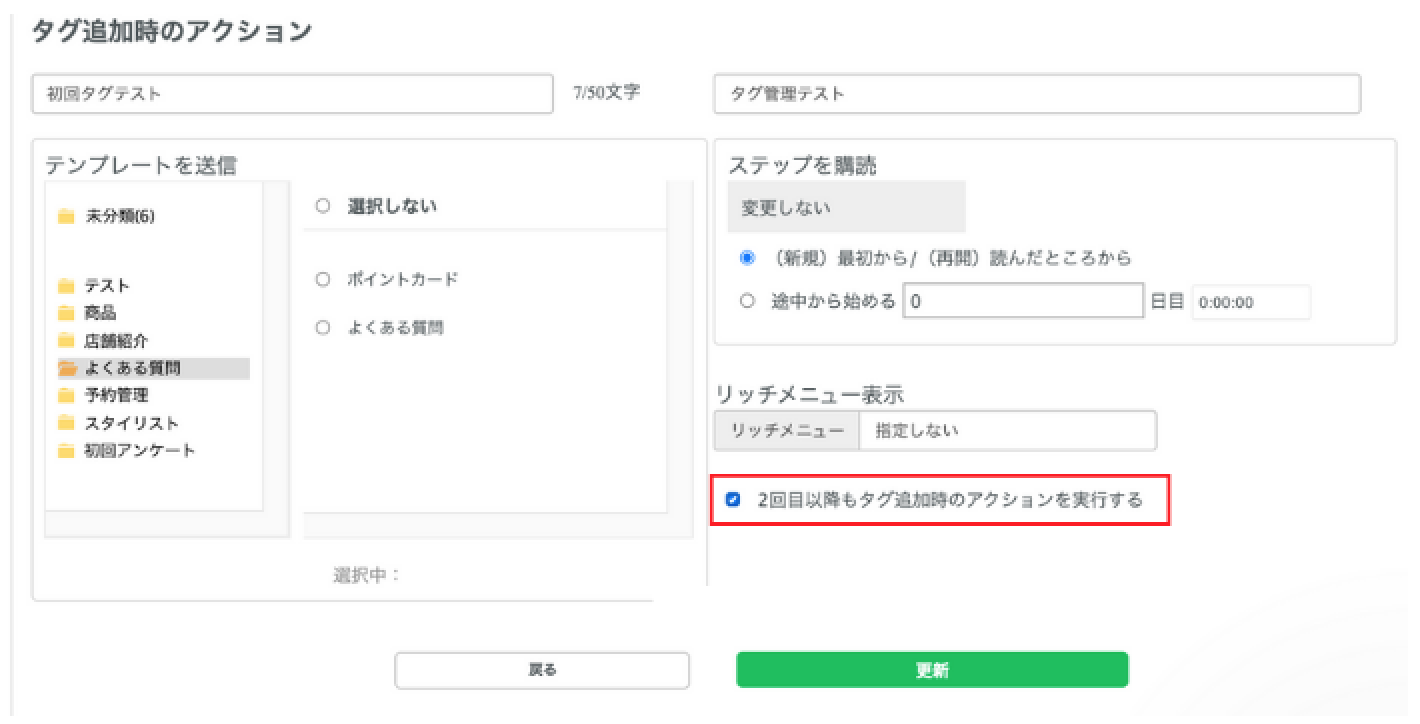Viewport: 1420px width, 724px height.
Task: Open the 未分類(6) folder icon
Action: click(66, 217)
